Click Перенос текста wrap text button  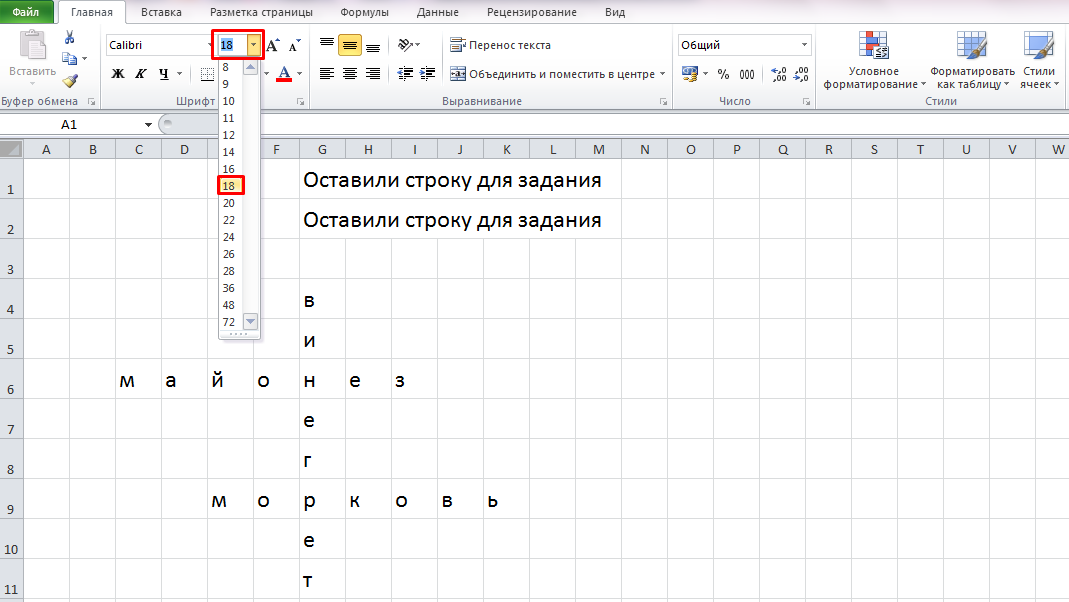(x=500, y=45)
